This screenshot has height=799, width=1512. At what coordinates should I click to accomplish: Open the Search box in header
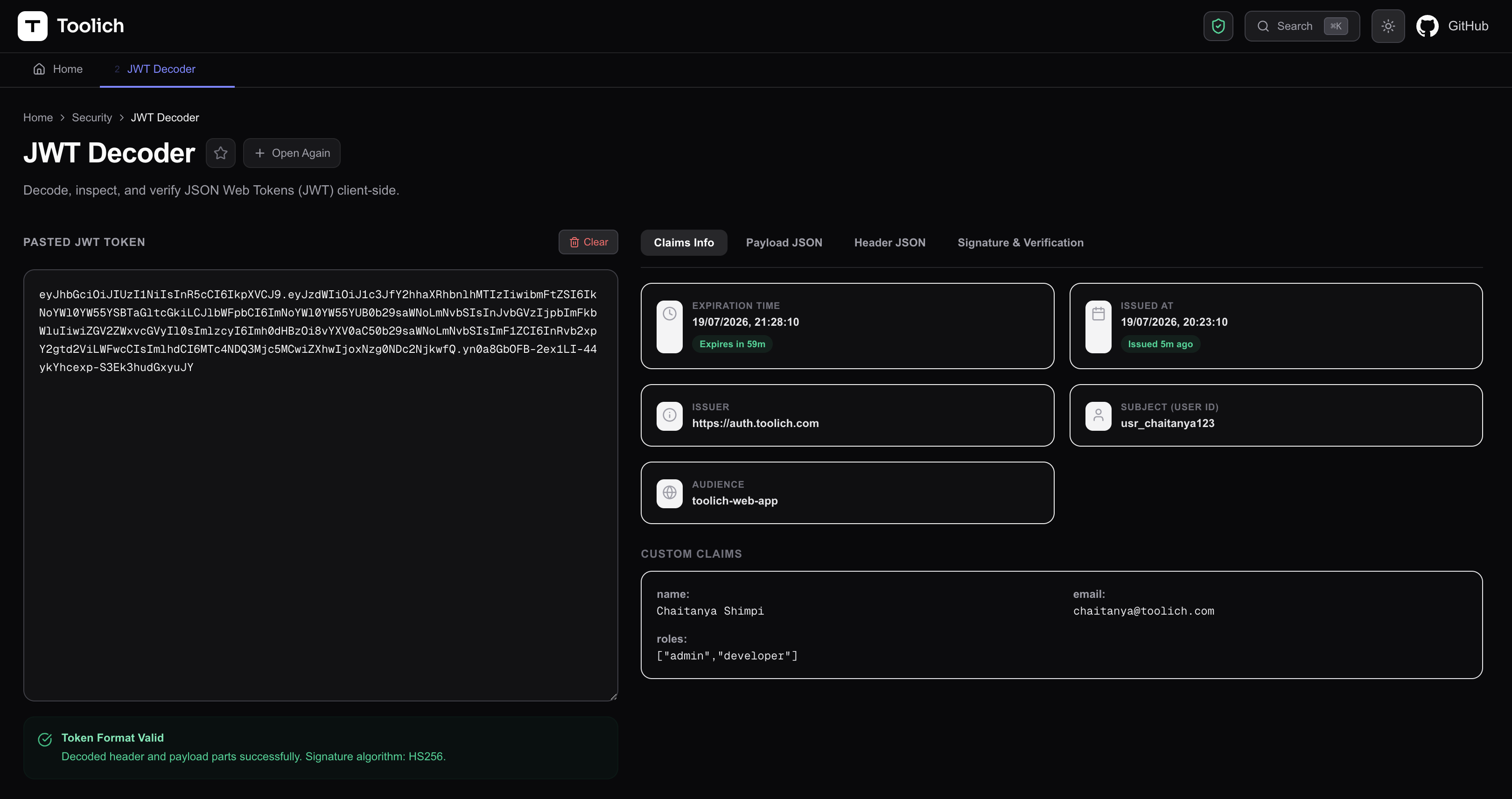click(1302, 27)
